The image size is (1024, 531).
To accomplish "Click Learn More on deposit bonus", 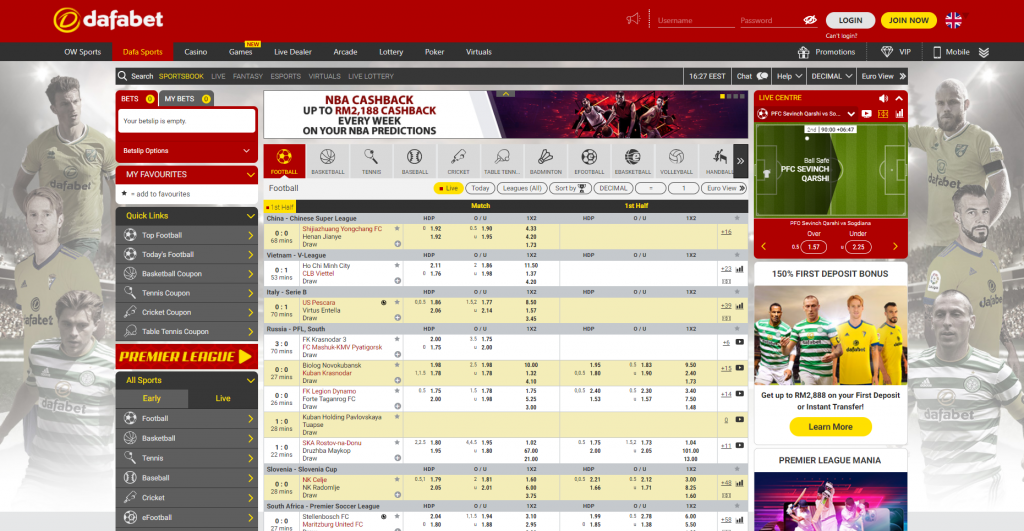I will click(x=830, y=426).
